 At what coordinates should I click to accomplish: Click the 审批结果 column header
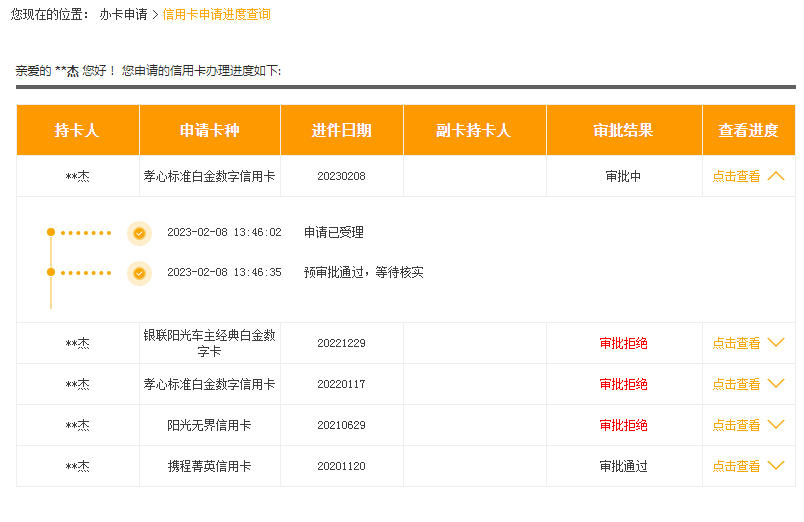coord(624,130)
